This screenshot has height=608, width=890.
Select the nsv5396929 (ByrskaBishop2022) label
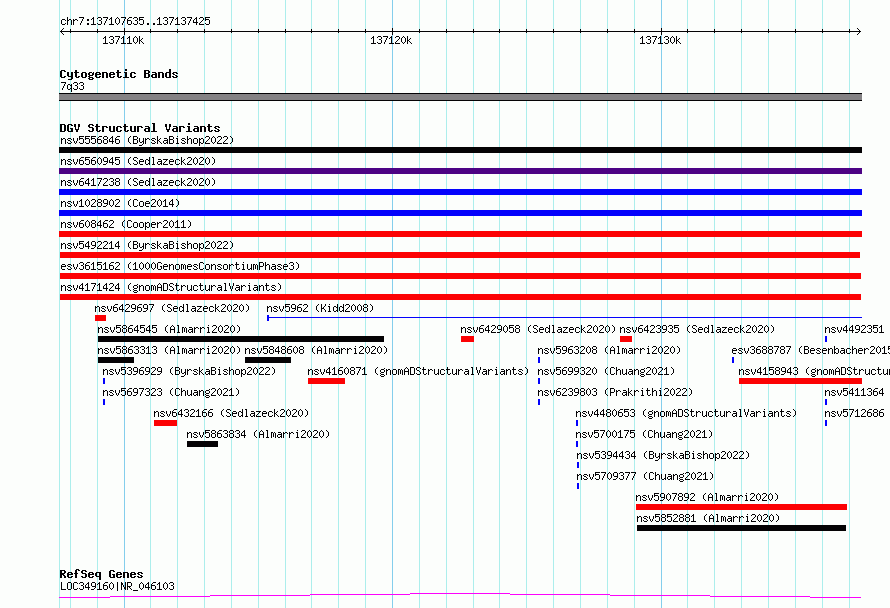pos(189,371)
